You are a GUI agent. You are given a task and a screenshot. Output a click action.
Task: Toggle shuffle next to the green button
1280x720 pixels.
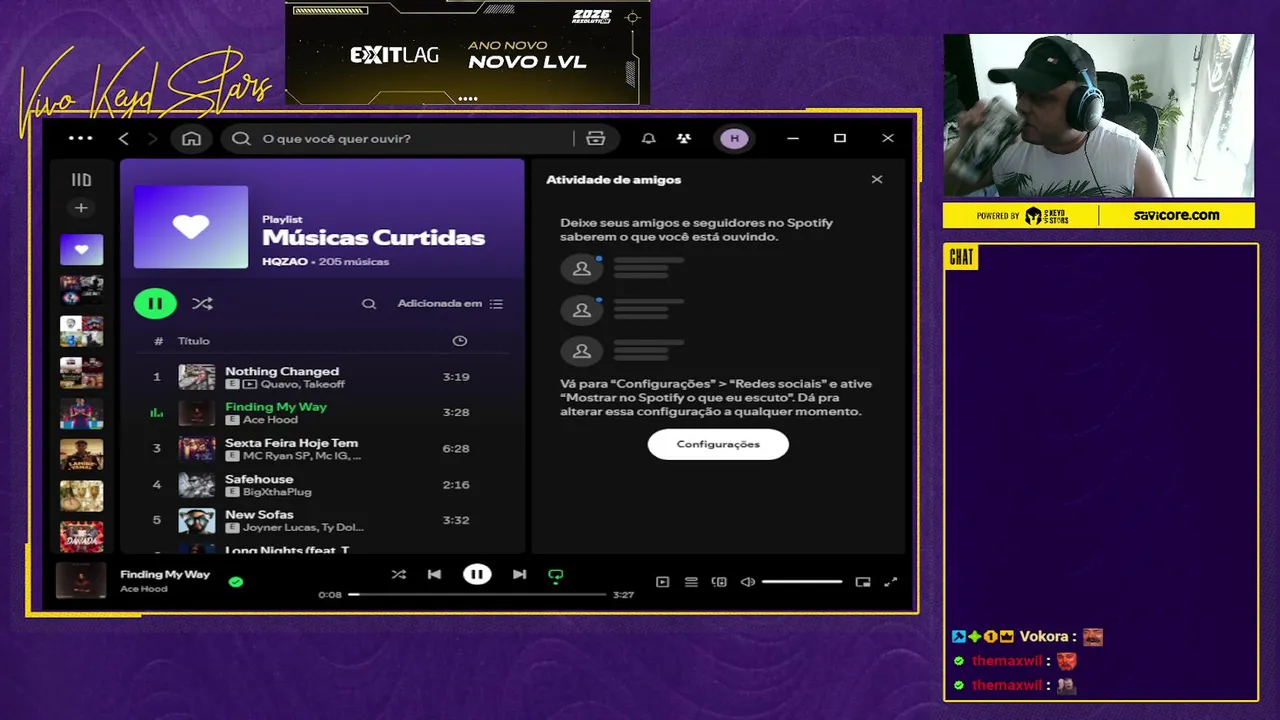pos(202,303)
